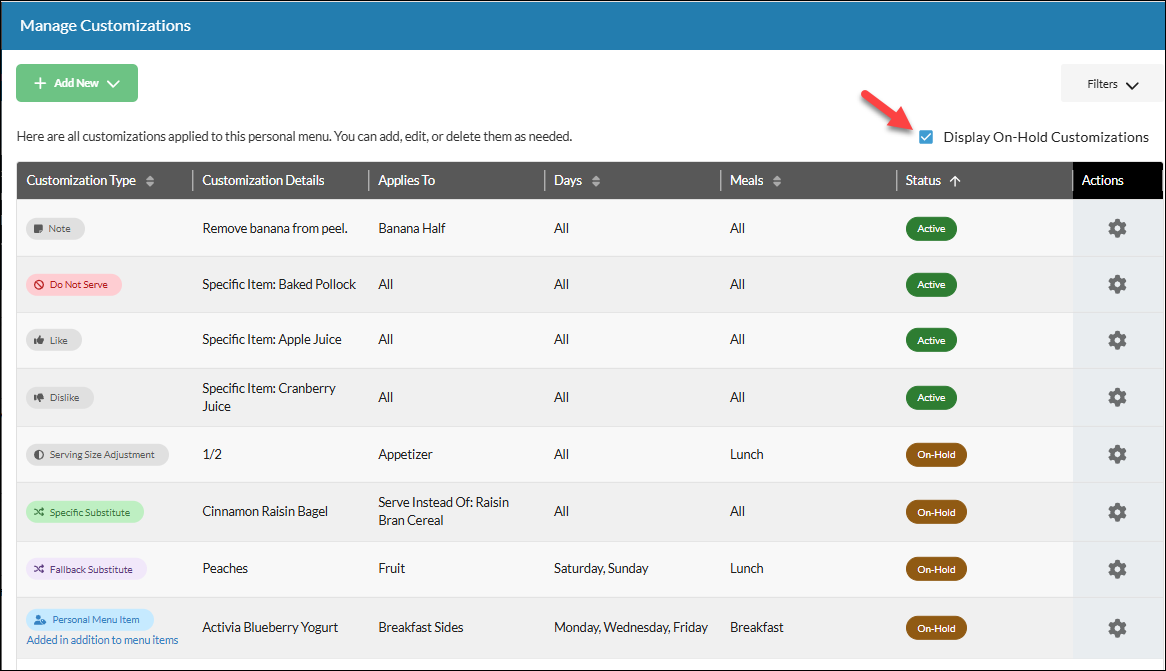Viewport: 1166px width, 671px height.
Task: Open actions gear for Remove banana row
Action: [x=1117, y=228]
